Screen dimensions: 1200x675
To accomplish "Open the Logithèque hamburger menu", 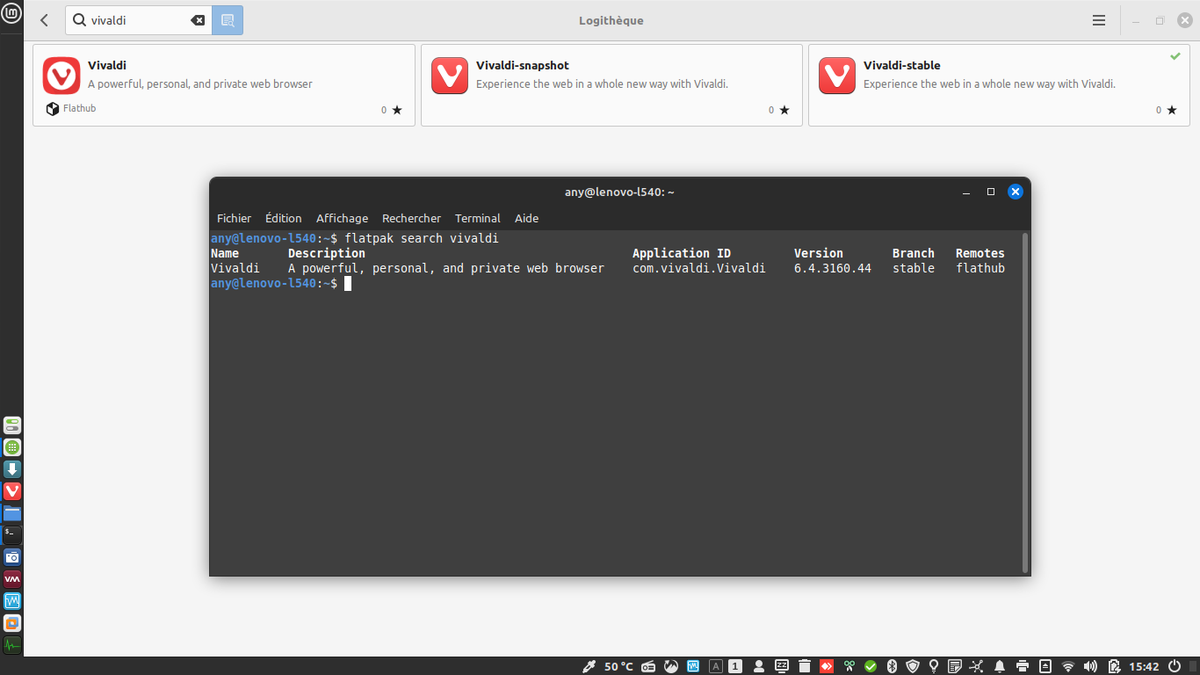I will pyautogui.click(x=1099, y=20).
